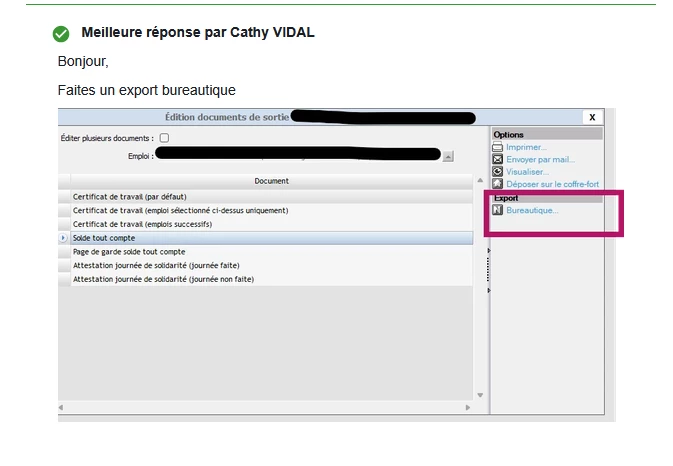Open the Emploi dropdown arrow

(x=448, y=157)
